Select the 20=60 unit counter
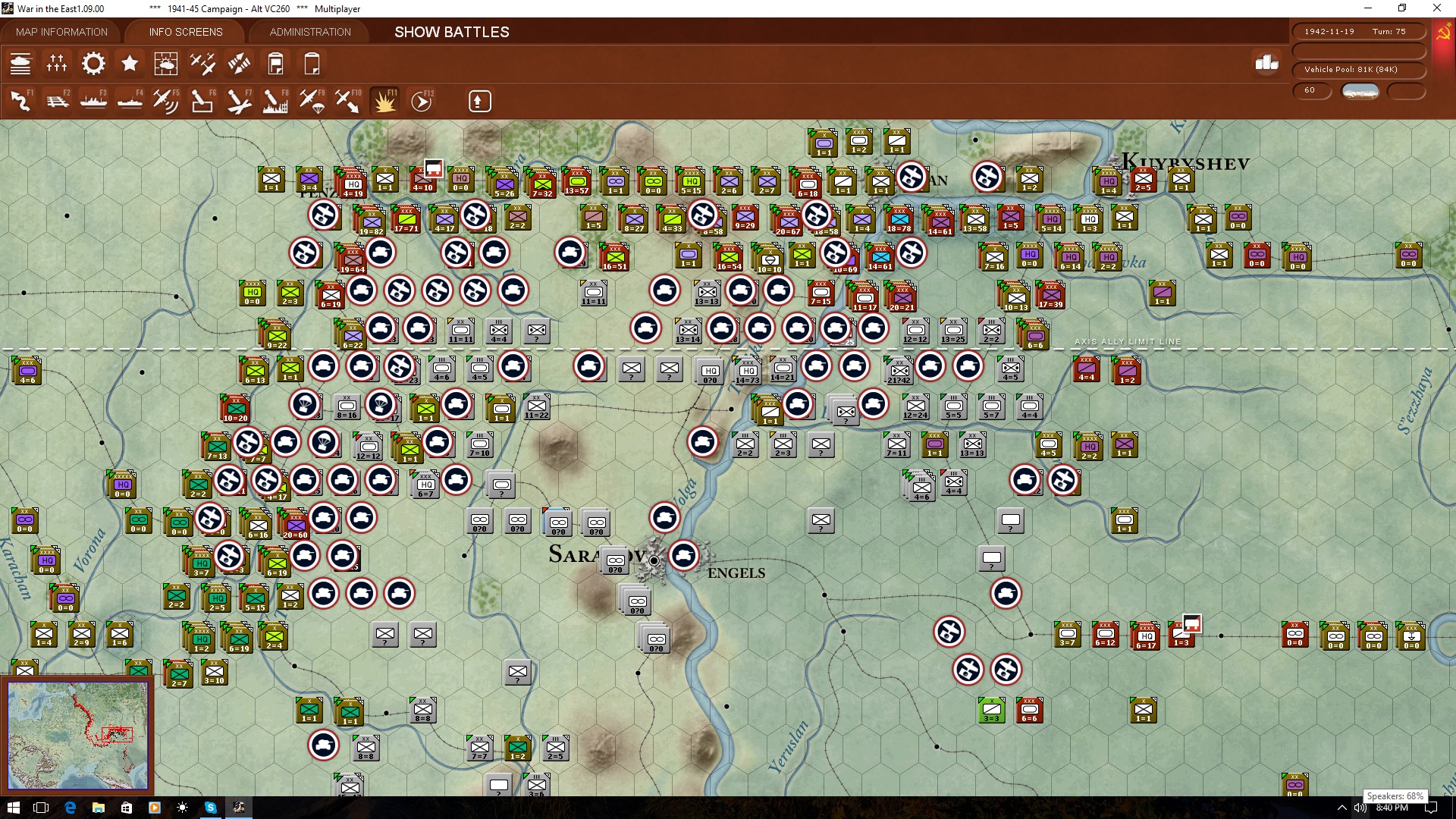This screenshot has width=1456, height=819. (295, 524)
